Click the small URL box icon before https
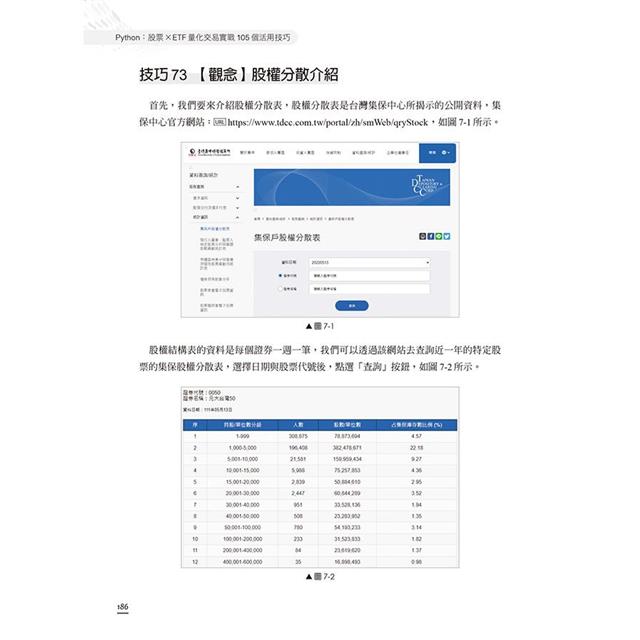This screenshot has width=640, height=640. tap(220, 122)
